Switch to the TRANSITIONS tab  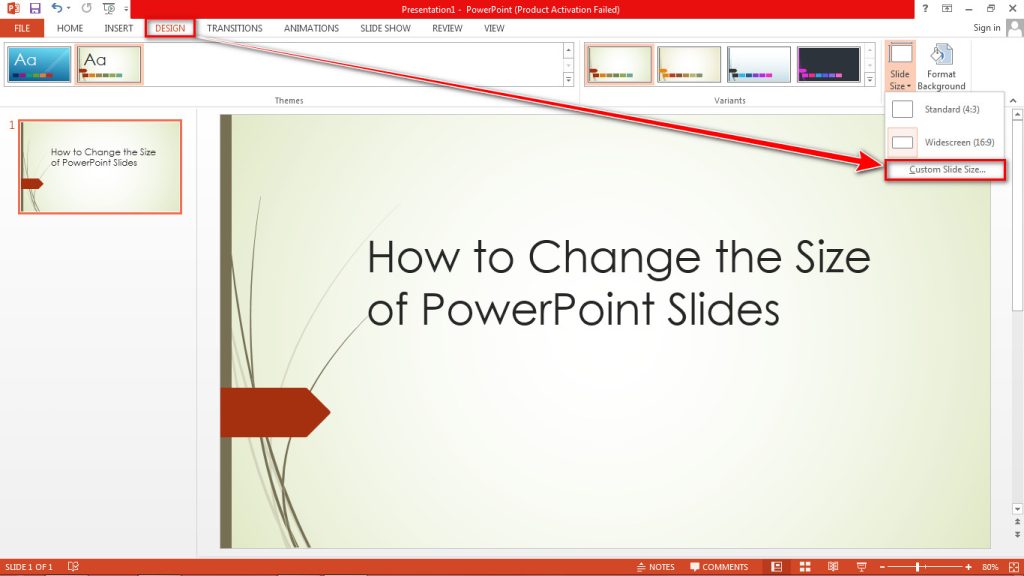click(234, 28)
